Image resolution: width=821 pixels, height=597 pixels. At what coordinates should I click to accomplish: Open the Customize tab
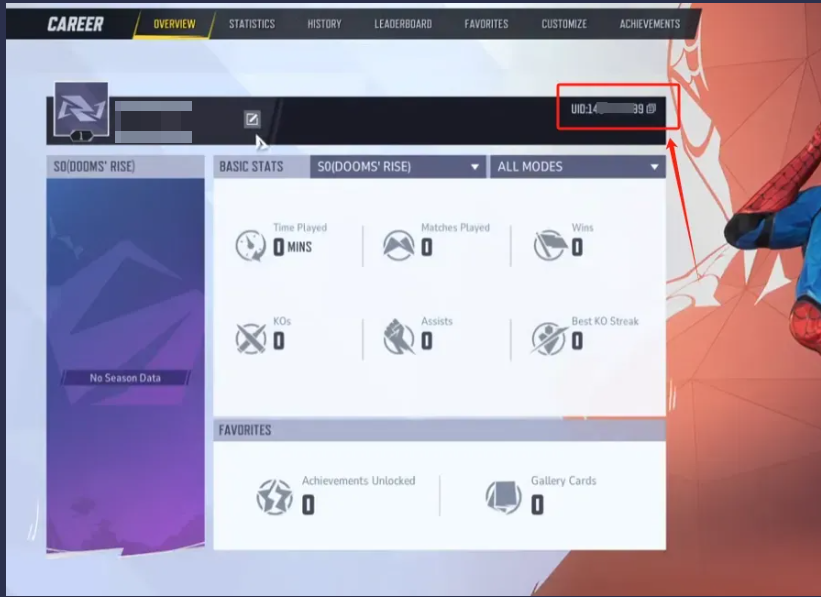click(564, 24)
